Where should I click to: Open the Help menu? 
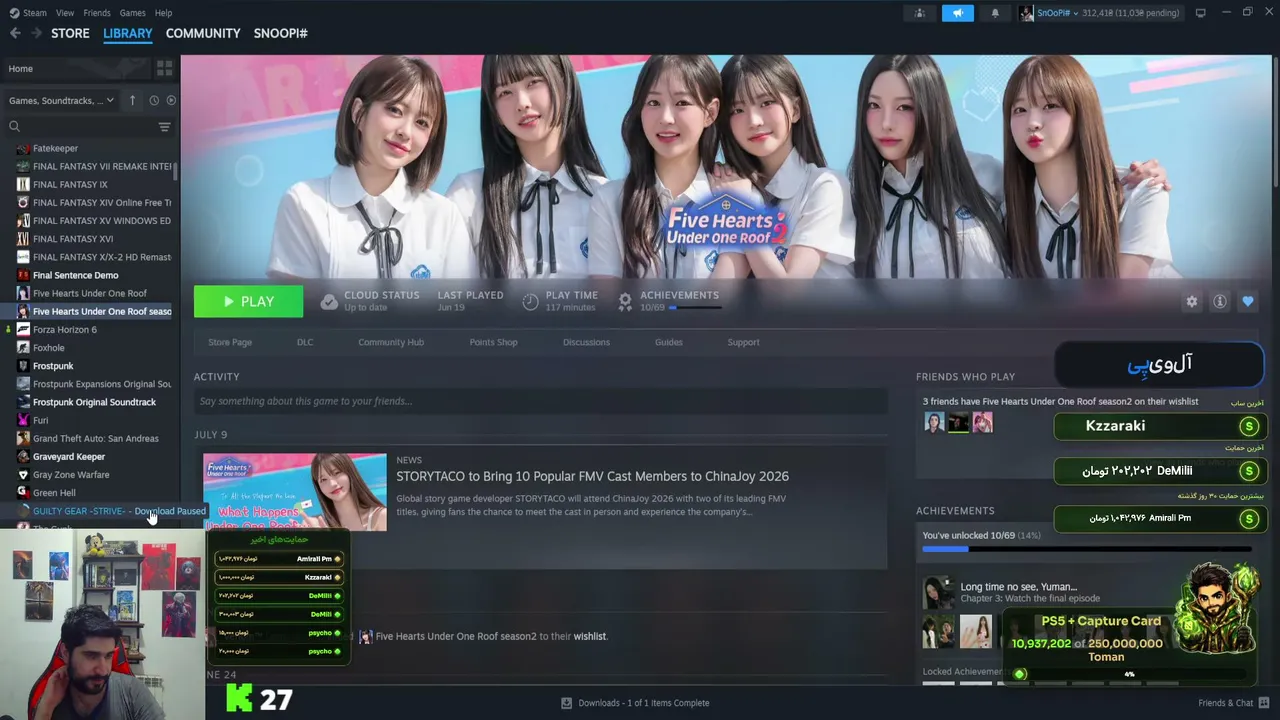click(164, 13)
